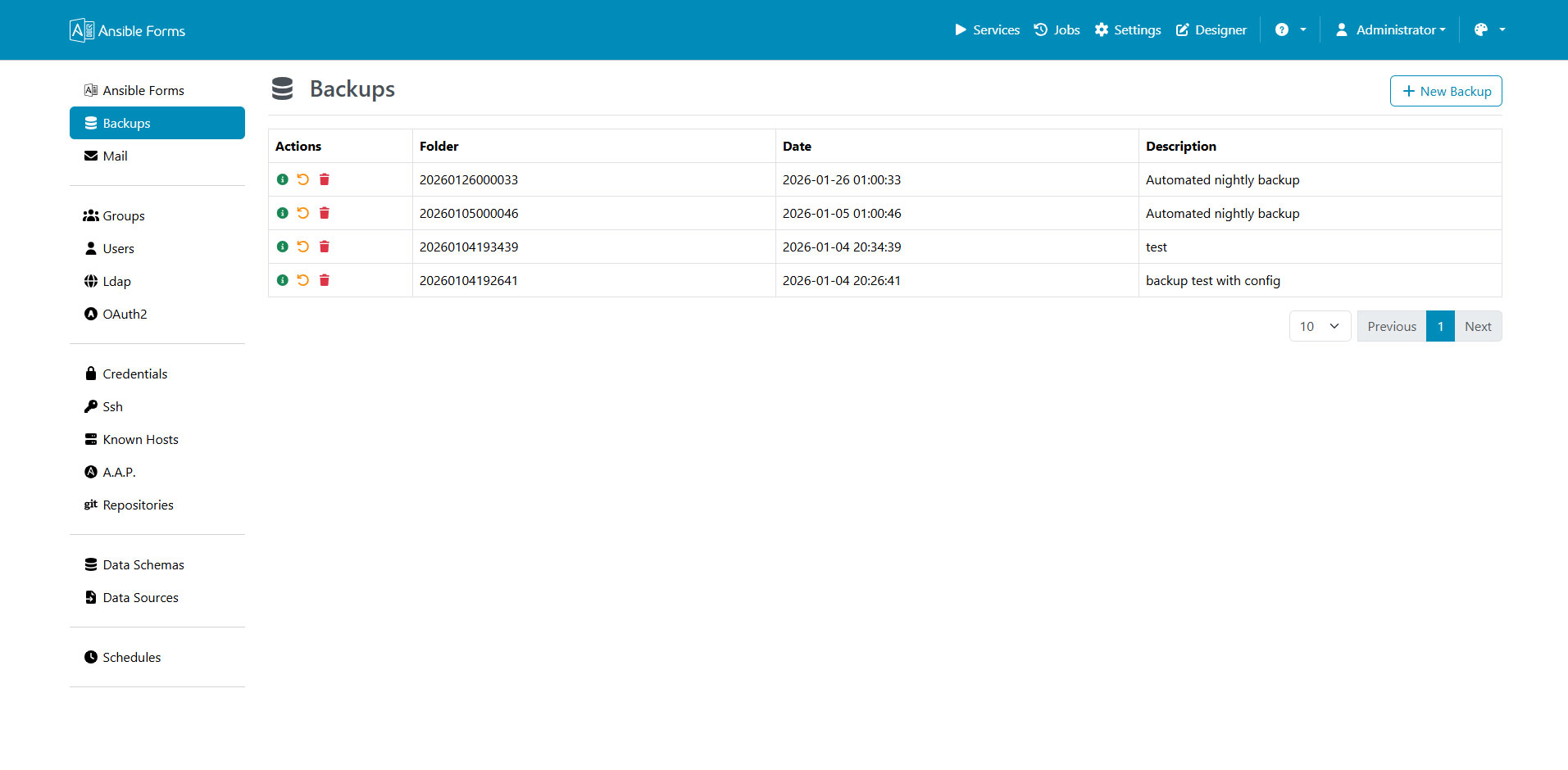Image resolution: width=1568 pixels, height=770 pixels.
Task: Open A.A.P. settings in sidebar
Action: [157, 472]
